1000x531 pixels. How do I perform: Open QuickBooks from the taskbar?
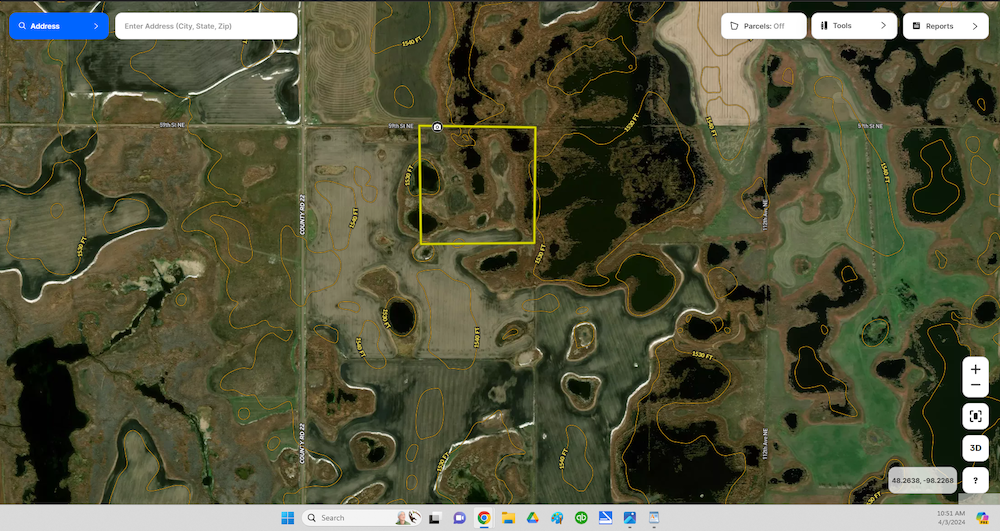581,518
